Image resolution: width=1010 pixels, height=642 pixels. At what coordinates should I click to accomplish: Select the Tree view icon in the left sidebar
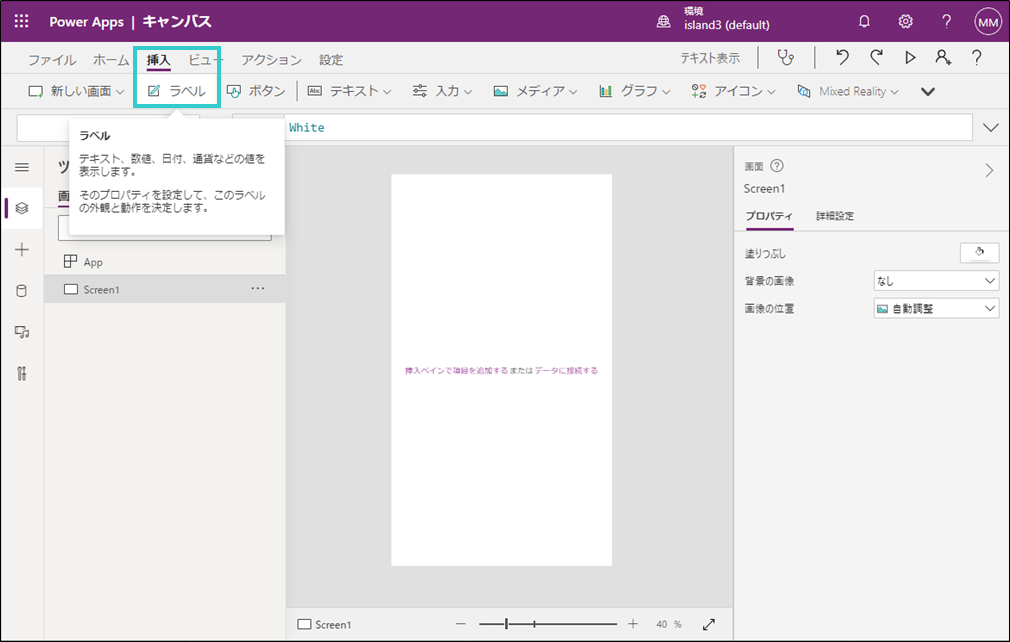point(22,208)
